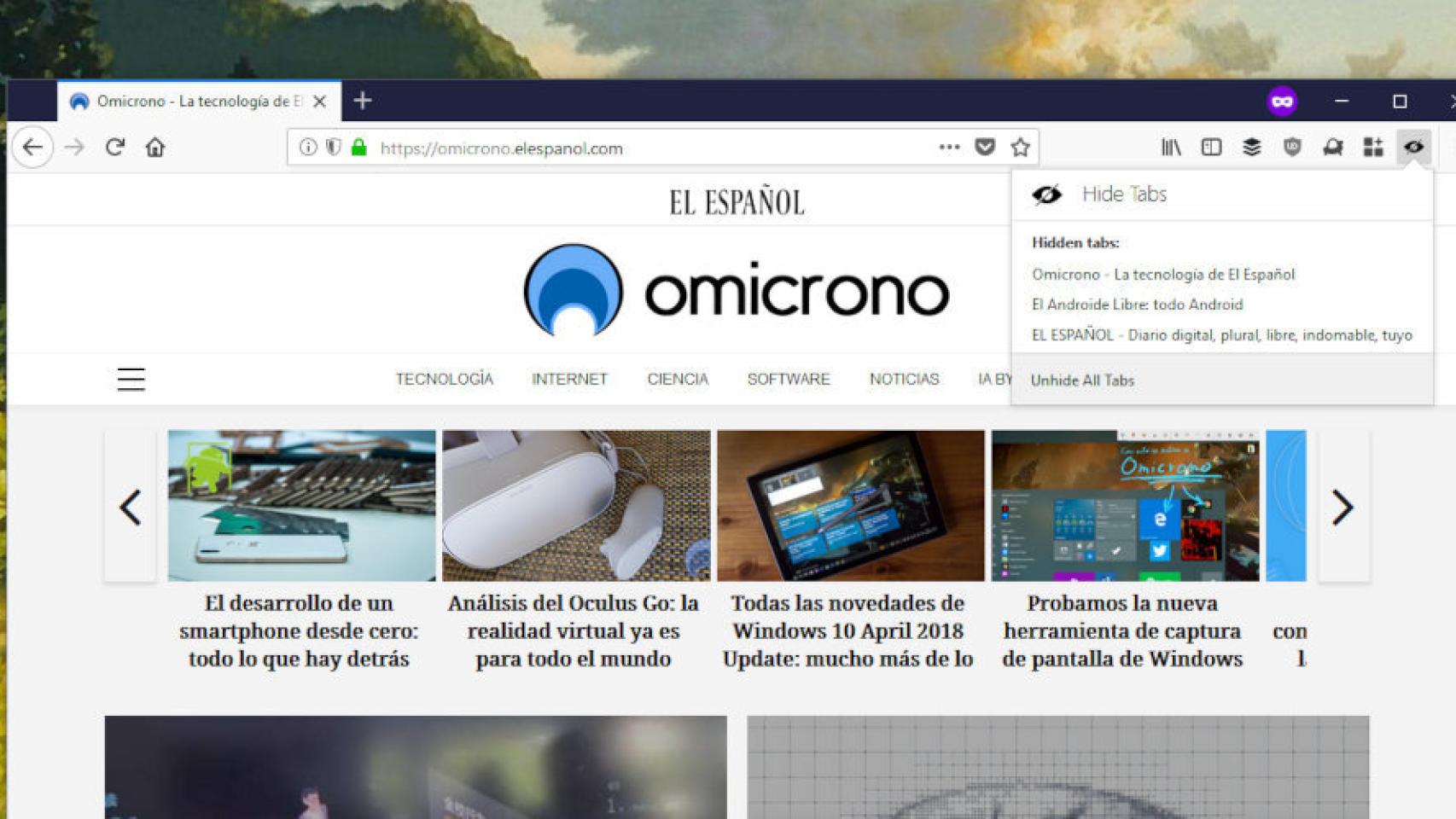Advance carousel with right arrow
This screenshot has height=819, width=1456.
pyautogui.click(x=1342, y=508)
